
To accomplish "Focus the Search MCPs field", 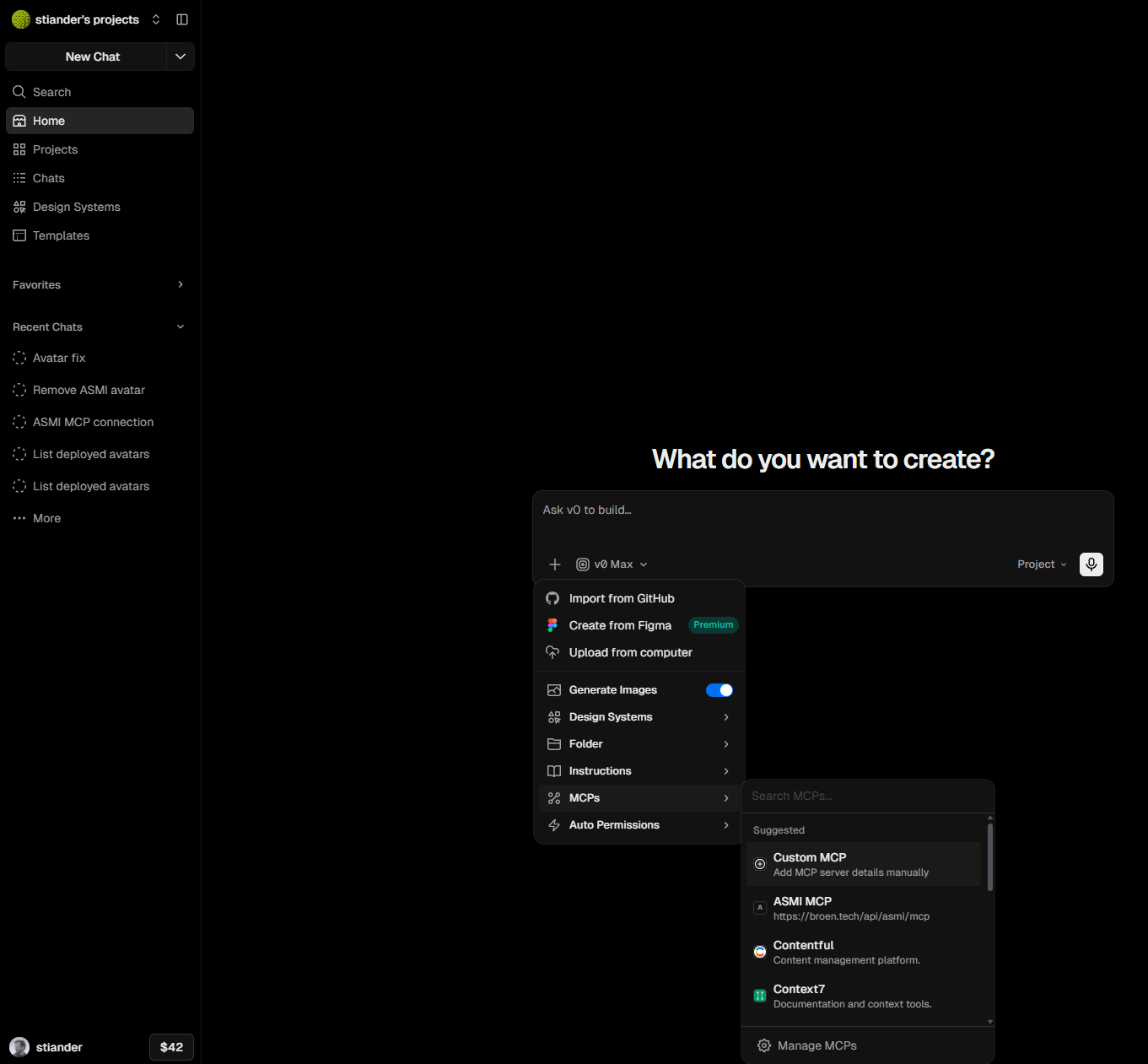I will [868, 796].
